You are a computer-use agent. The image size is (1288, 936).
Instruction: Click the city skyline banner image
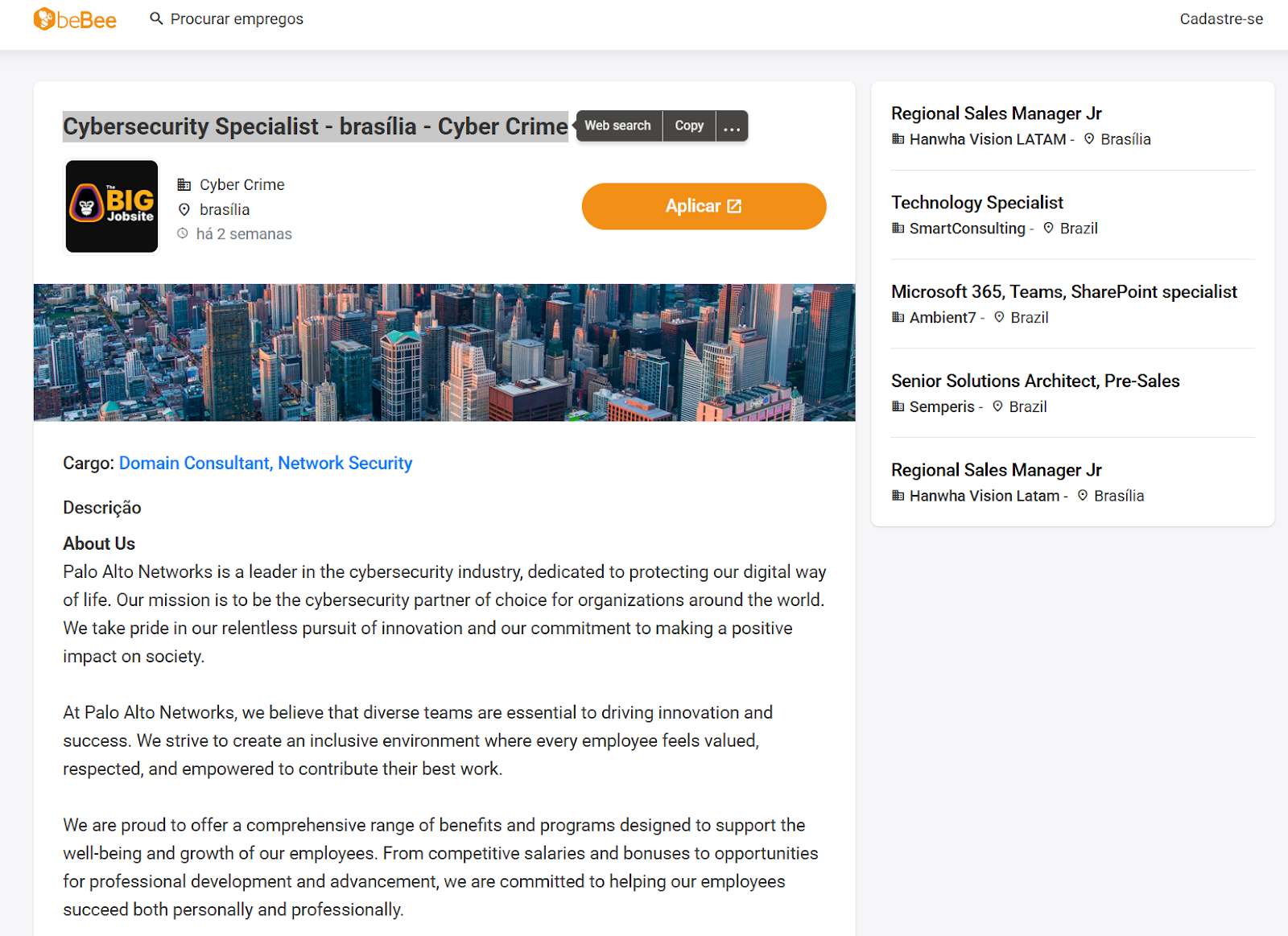click(444, 353)
